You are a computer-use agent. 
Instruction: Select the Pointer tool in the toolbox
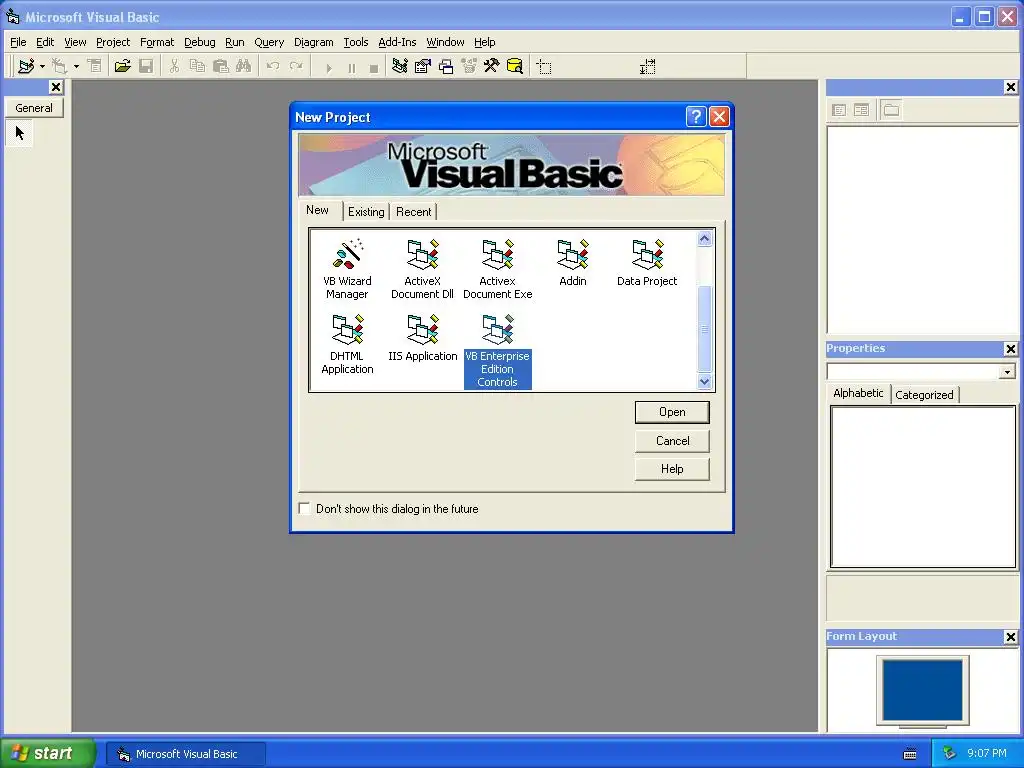click(x=20, y=133)
